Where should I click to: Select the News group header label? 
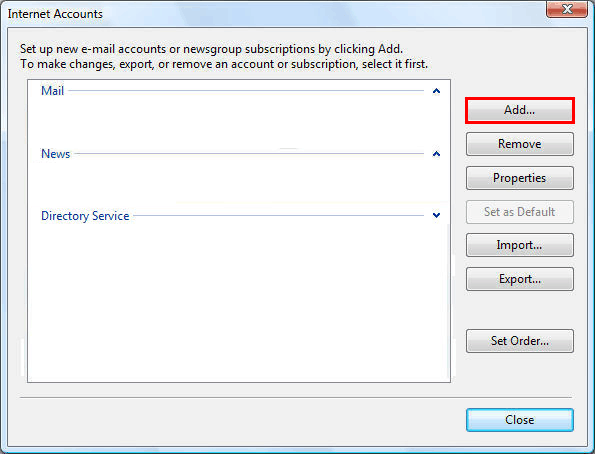click(x=55, y=154)
